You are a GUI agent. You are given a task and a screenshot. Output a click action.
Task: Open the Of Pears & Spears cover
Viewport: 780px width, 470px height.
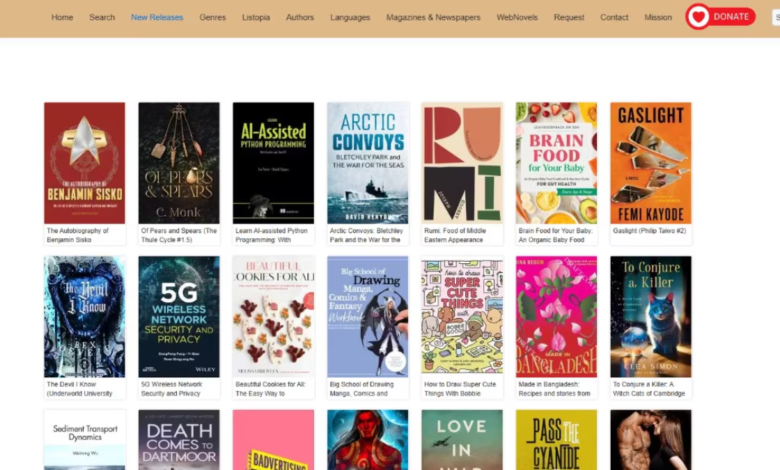179,163
